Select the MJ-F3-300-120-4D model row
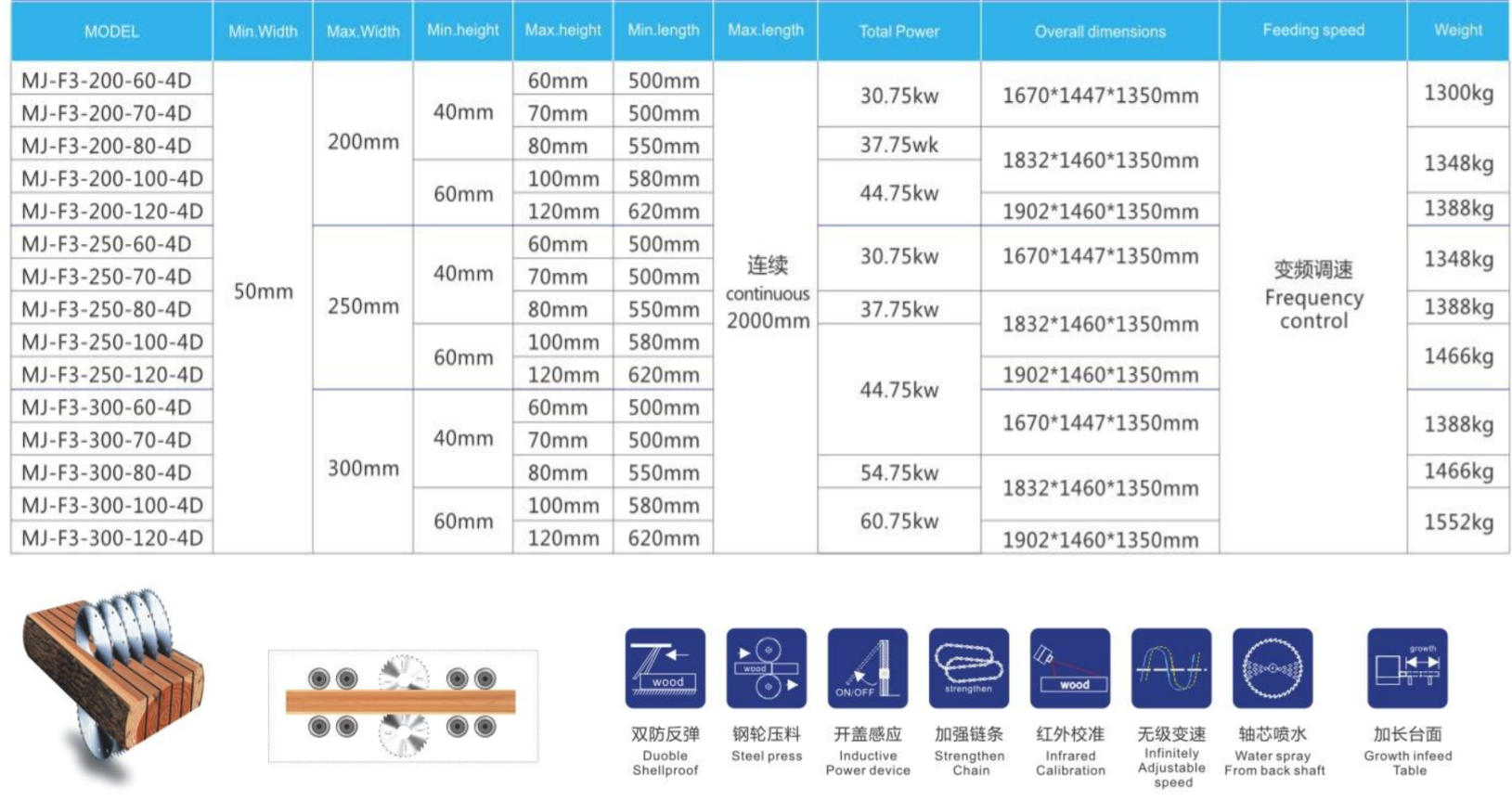The image size is (1512, 801). click(111, 538)
